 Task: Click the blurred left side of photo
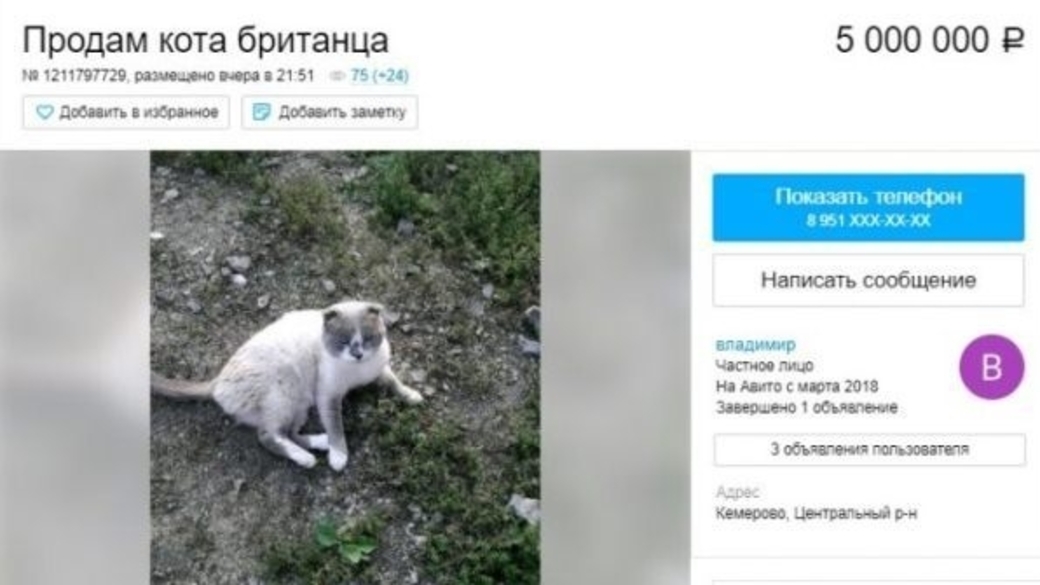coord(75,367)
